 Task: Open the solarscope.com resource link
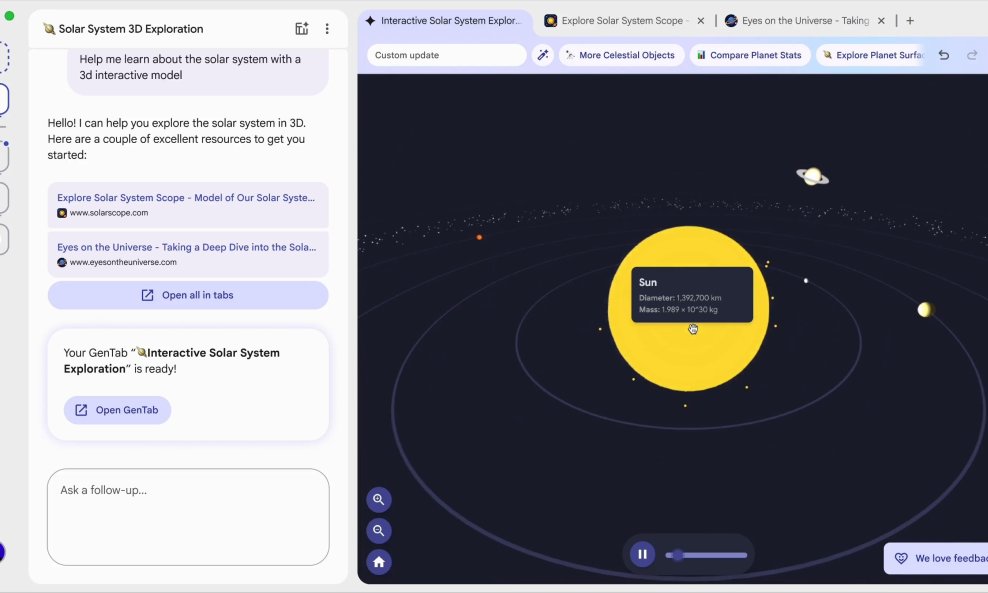[x=187, y=204]
